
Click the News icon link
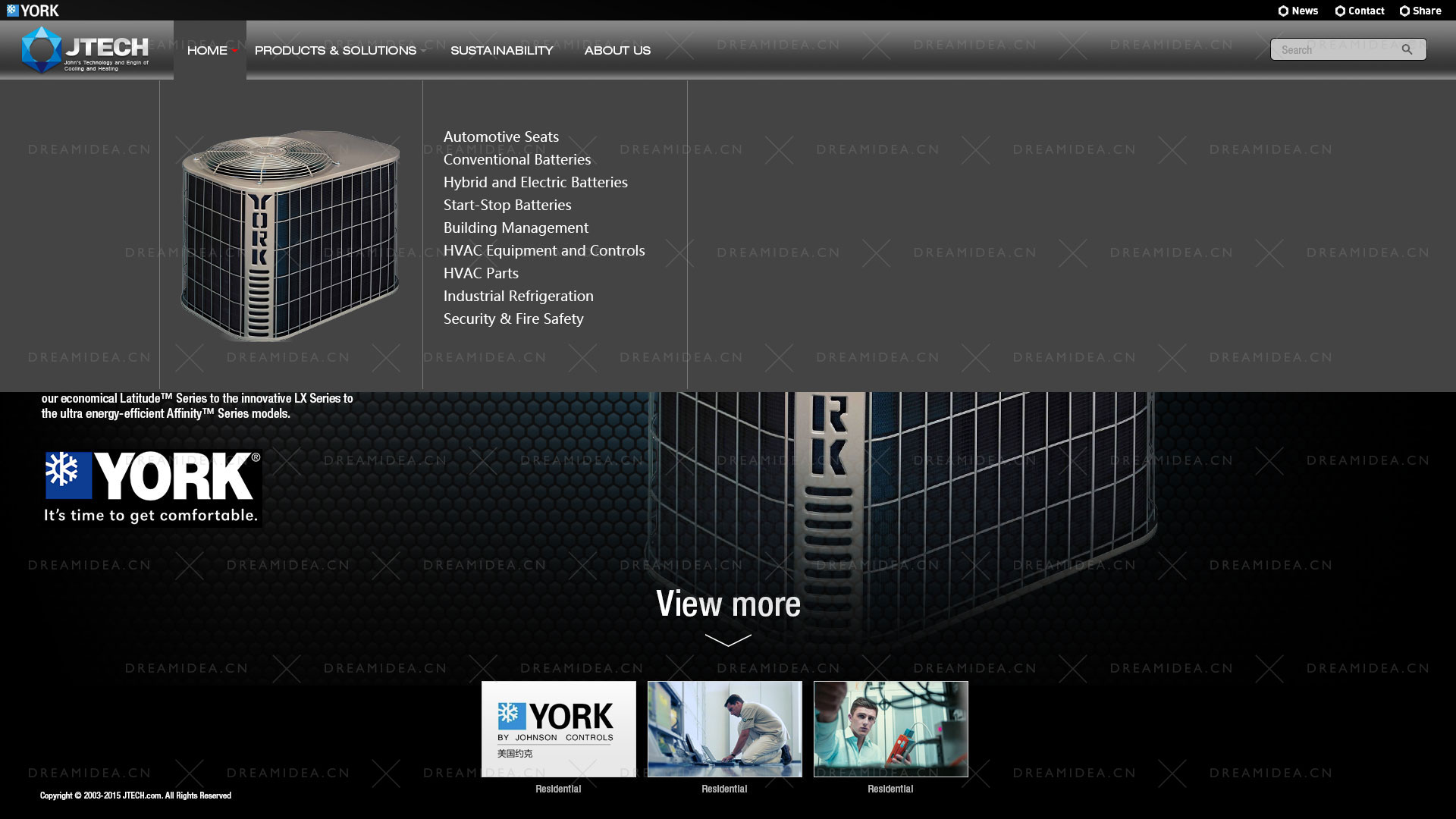[x=1298, y=11]
